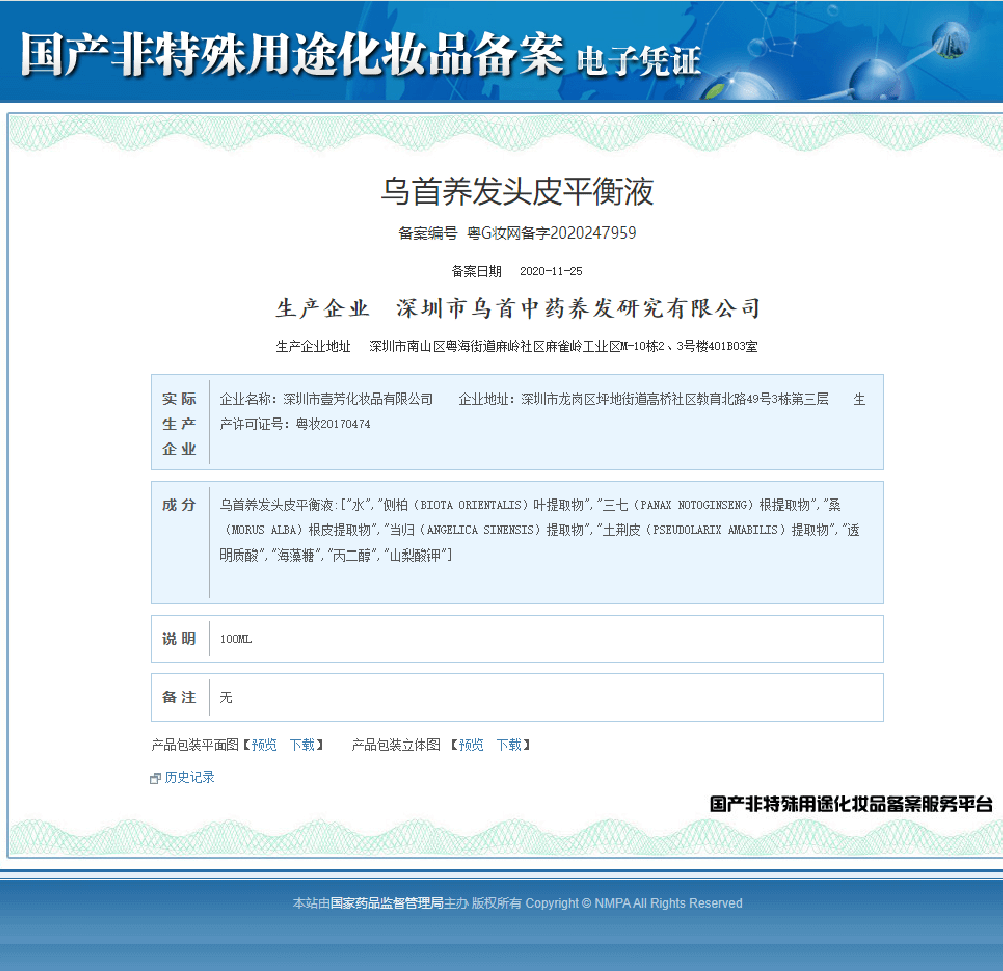This screenshot has height=971, width=1003.
Task: Click the 备案日期 label
Action: click(x=477, y=271)
